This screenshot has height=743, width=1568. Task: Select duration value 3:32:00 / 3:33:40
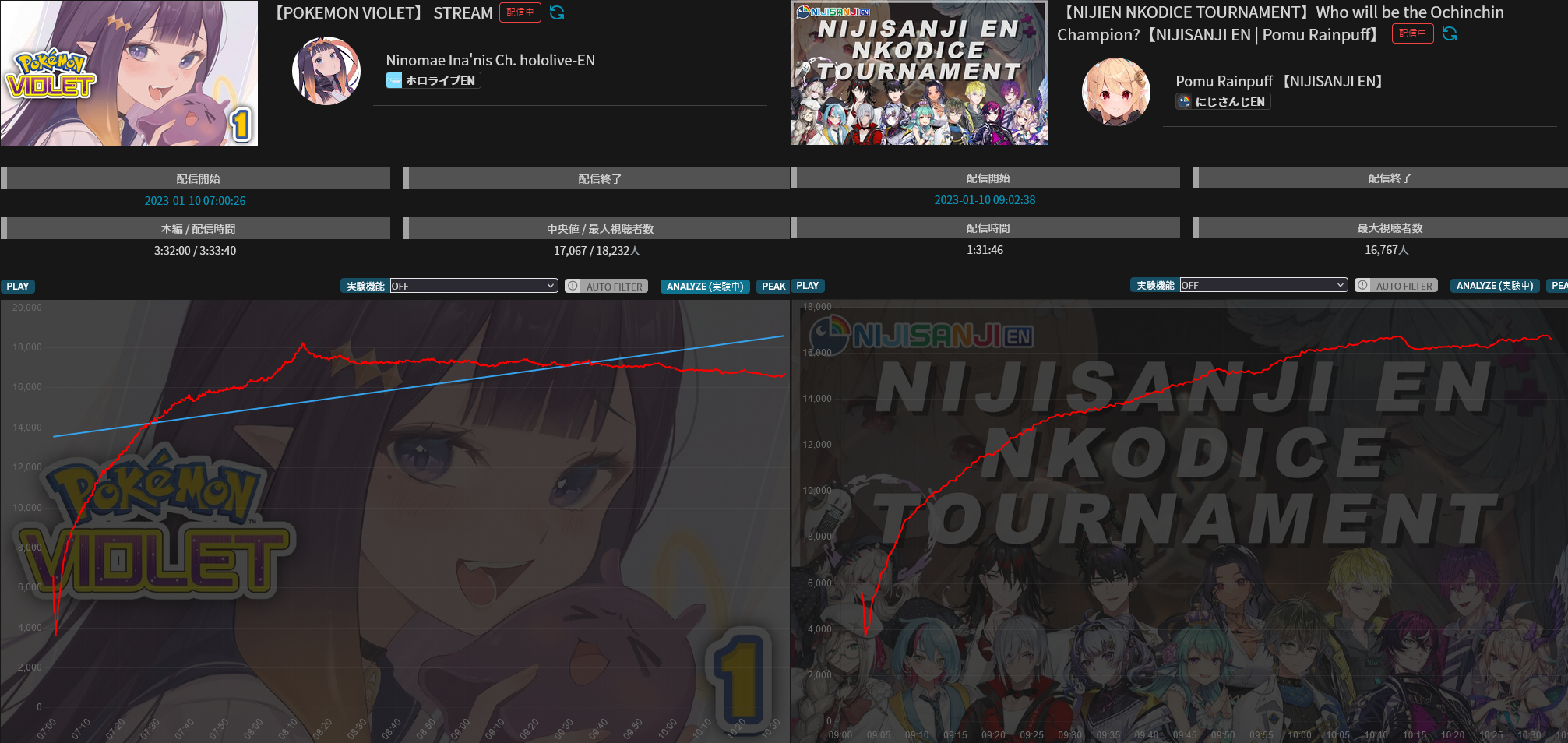point(196,251)
